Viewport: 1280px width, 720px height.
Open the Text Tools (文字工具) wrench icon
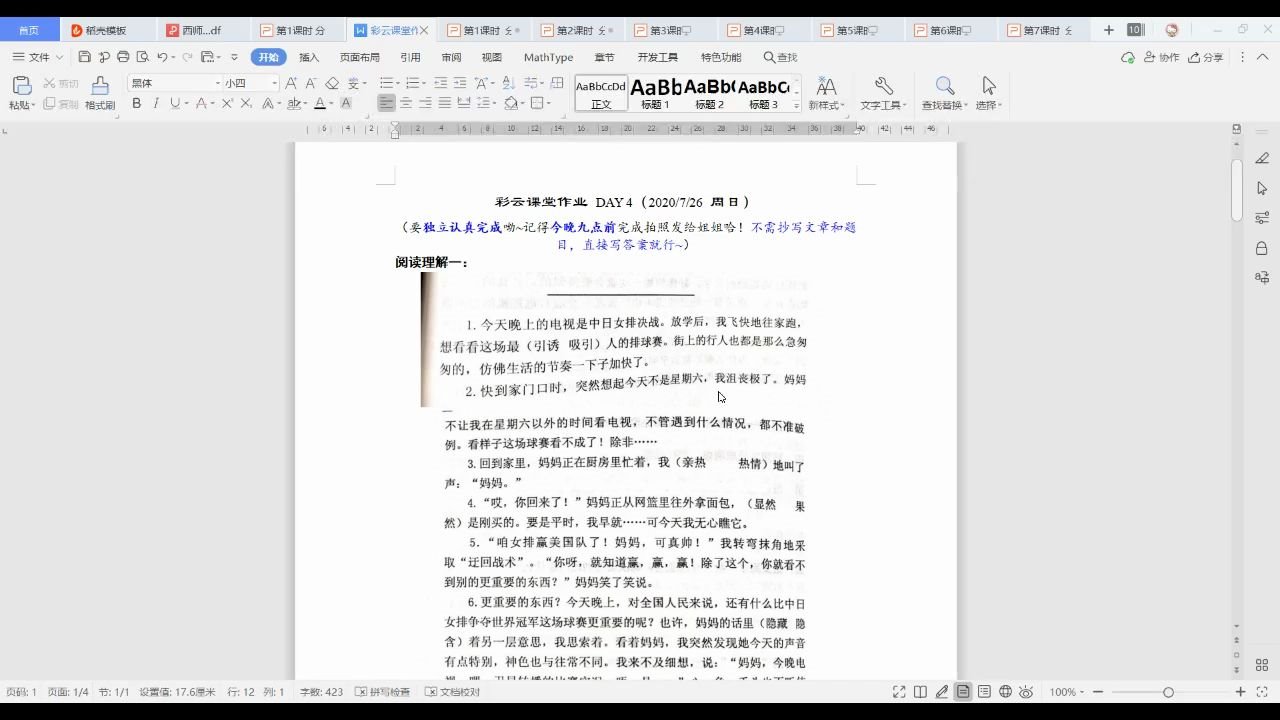click(884, 86)
